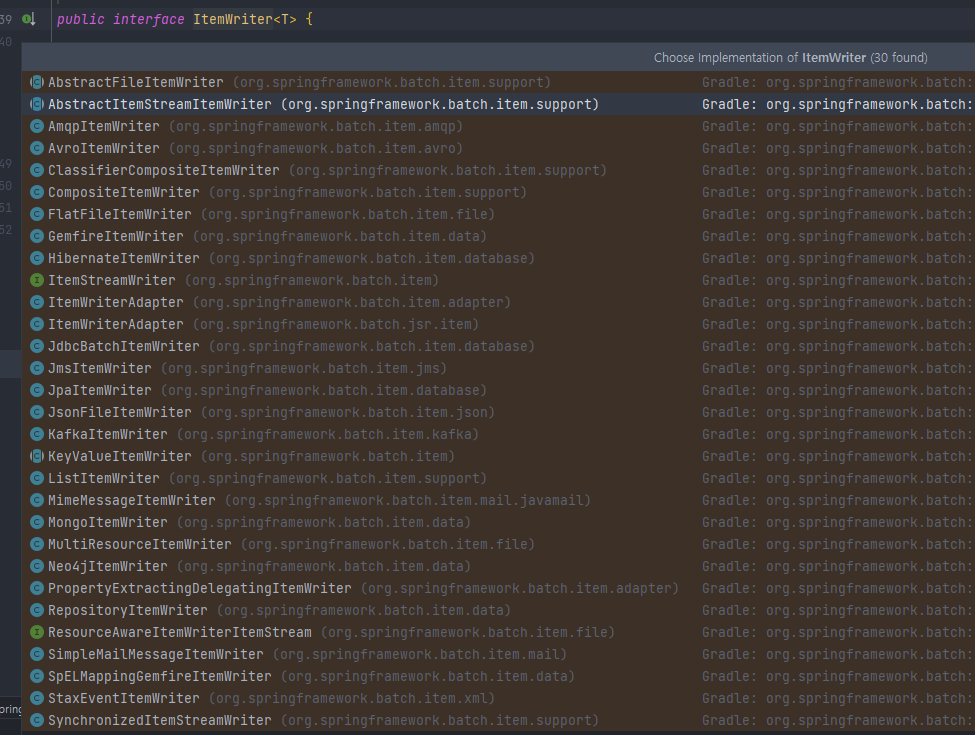975x735 pixels.
Task: Click the implementations gutter icon beside ItemWriter
Action: point(29,19)
